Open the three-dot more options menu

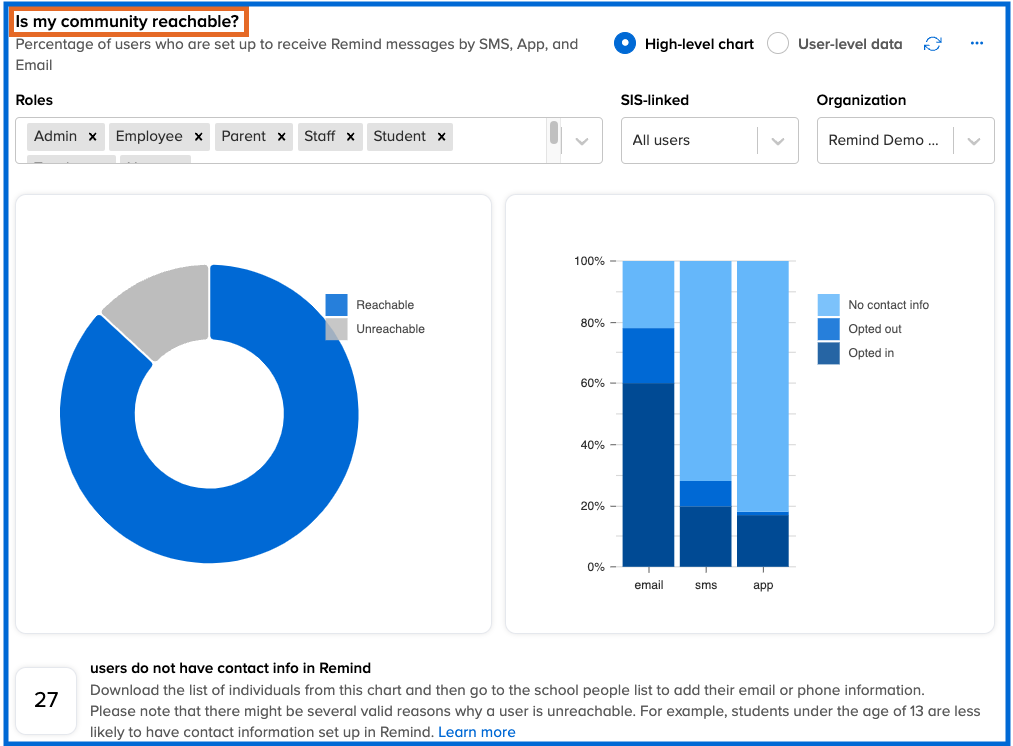point(977,44)
